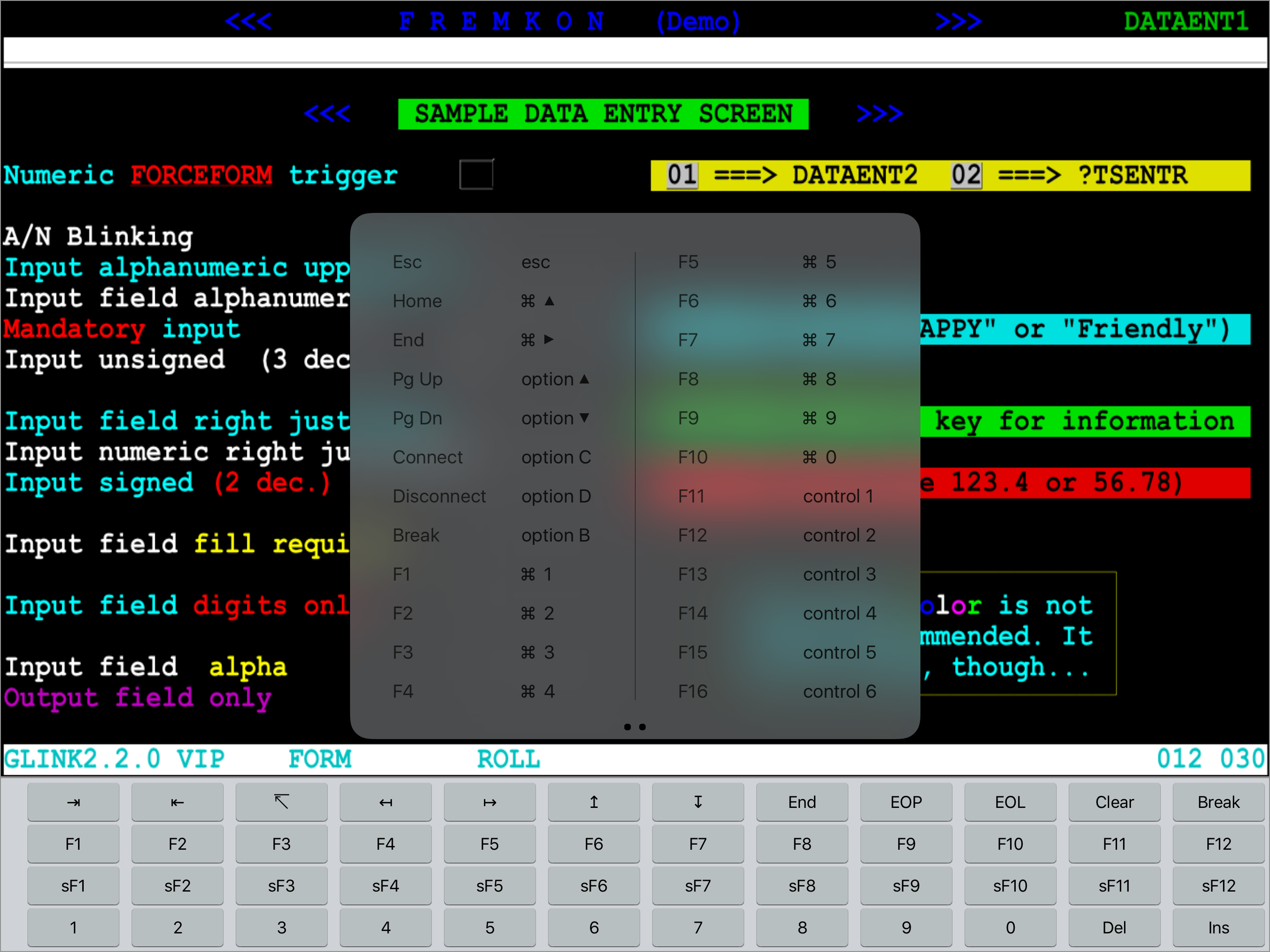Tap the left-arrow erase key on the keypad
1270x952 pixels.
coord(385,802)
